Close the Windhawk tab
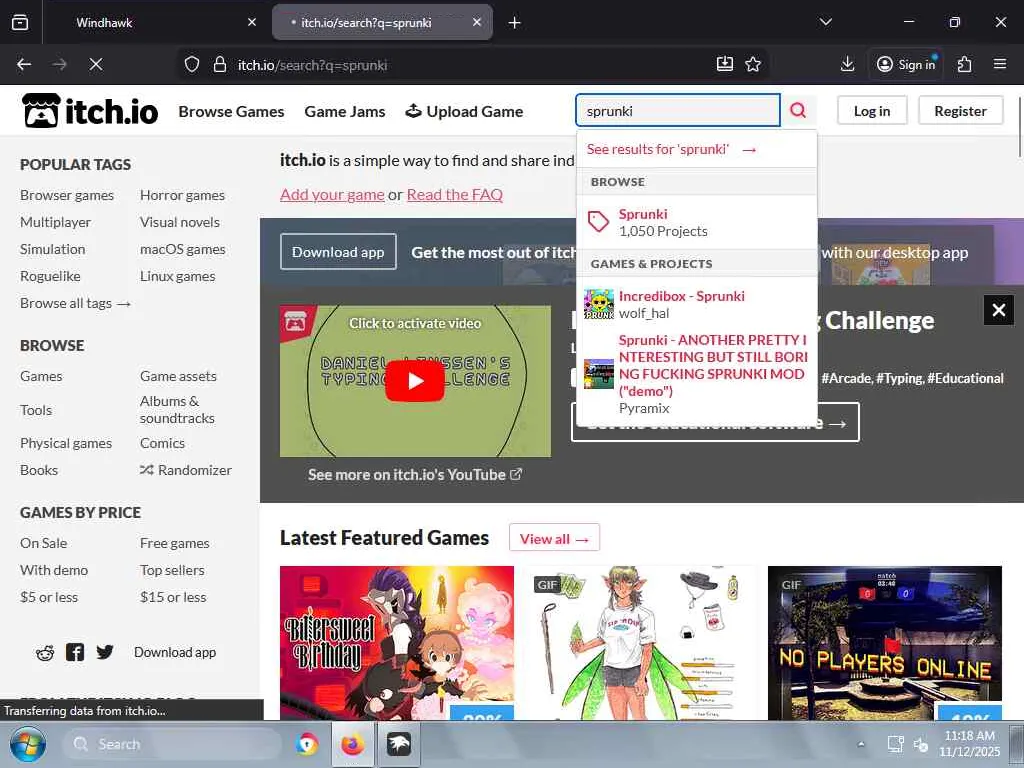1024x768 pixels. tap(252, 22)
